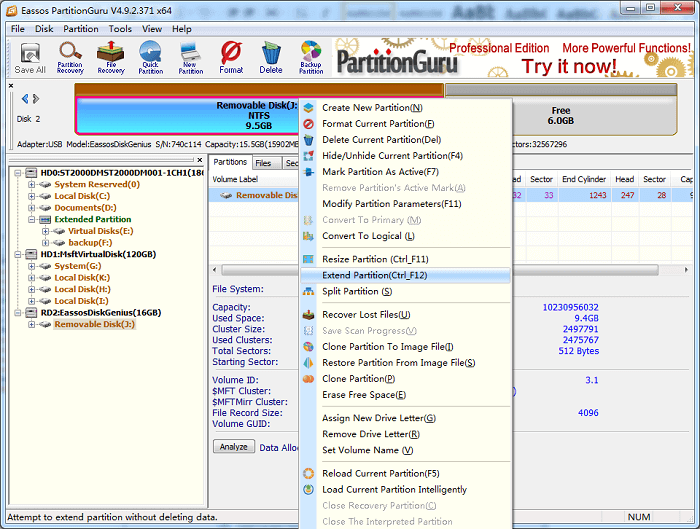The width and height of the screenshot is (700, 529).
Task: Close the disk map panel with the X
Action: pyautogui.click(x=11, y=86)
